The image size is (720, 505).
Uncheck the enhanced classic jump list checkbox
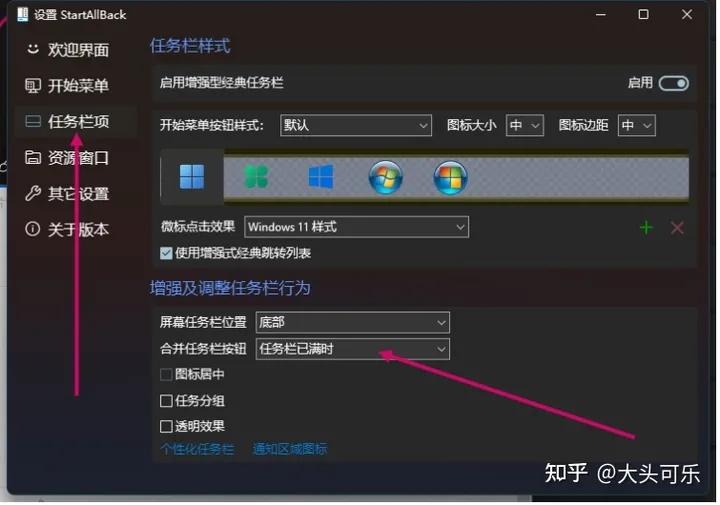pyautogui.click(x=166, y=253)
